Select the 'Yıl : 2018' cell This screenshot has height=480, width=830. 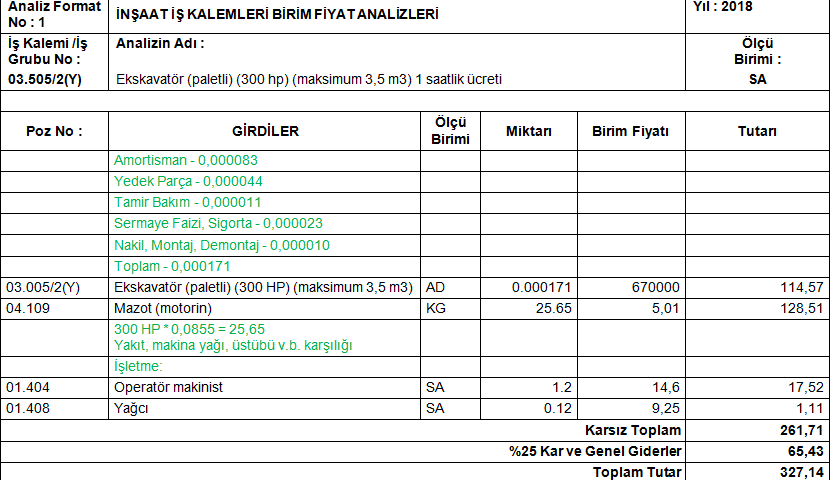point(722,7)
